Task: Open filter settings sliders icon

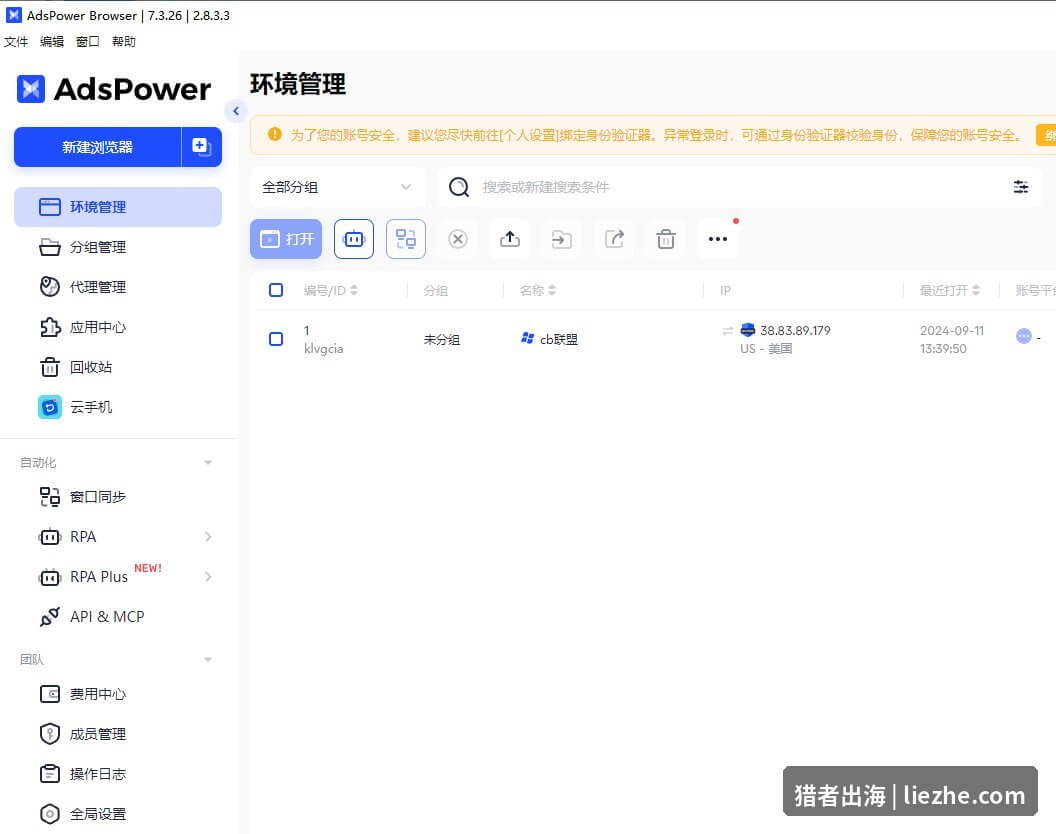Action: (x=1021, y=187)
